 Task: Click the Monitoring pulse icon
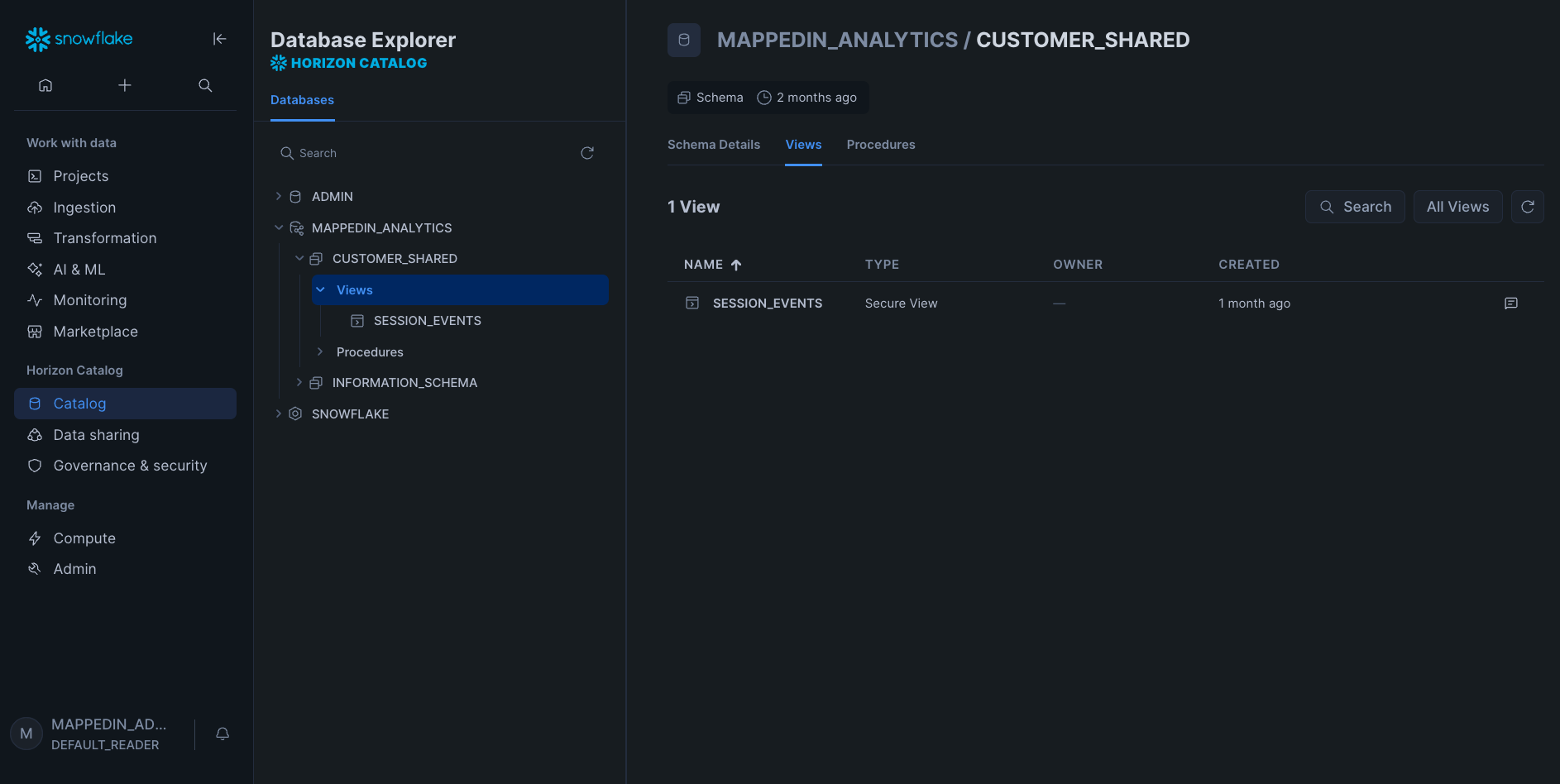(35, 300)
